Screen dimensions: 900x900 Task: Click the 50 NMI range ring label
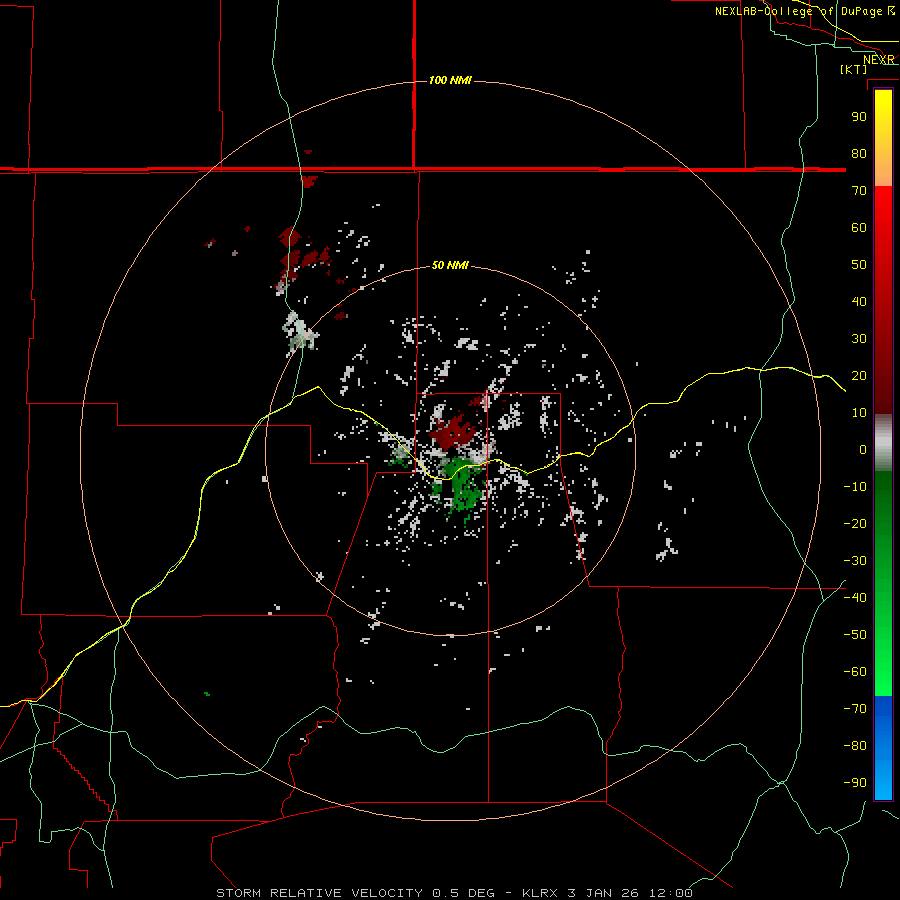450,265
